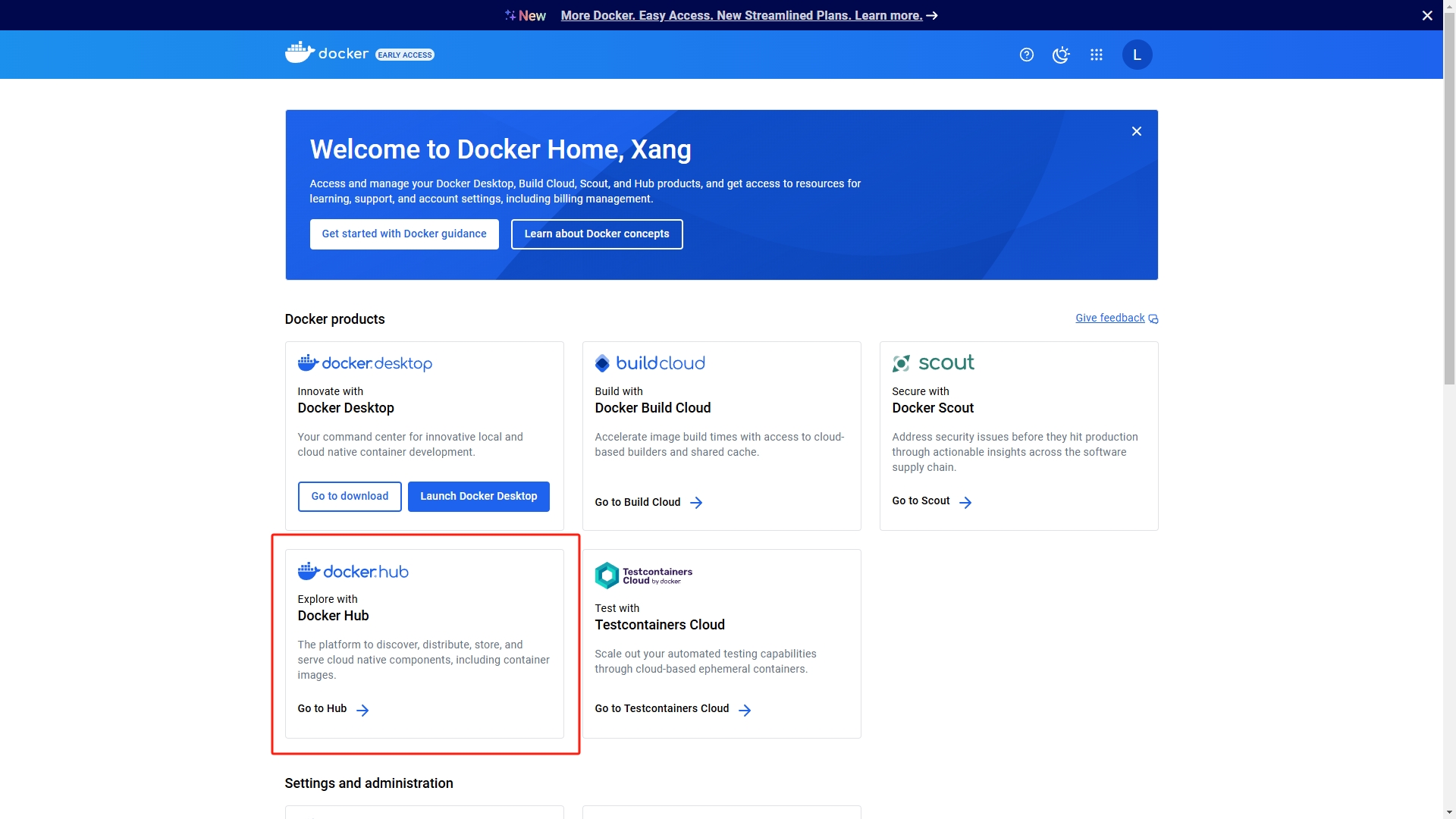
Task: Dismiss the top announcement banner
Action: [x=1427, y=15]
